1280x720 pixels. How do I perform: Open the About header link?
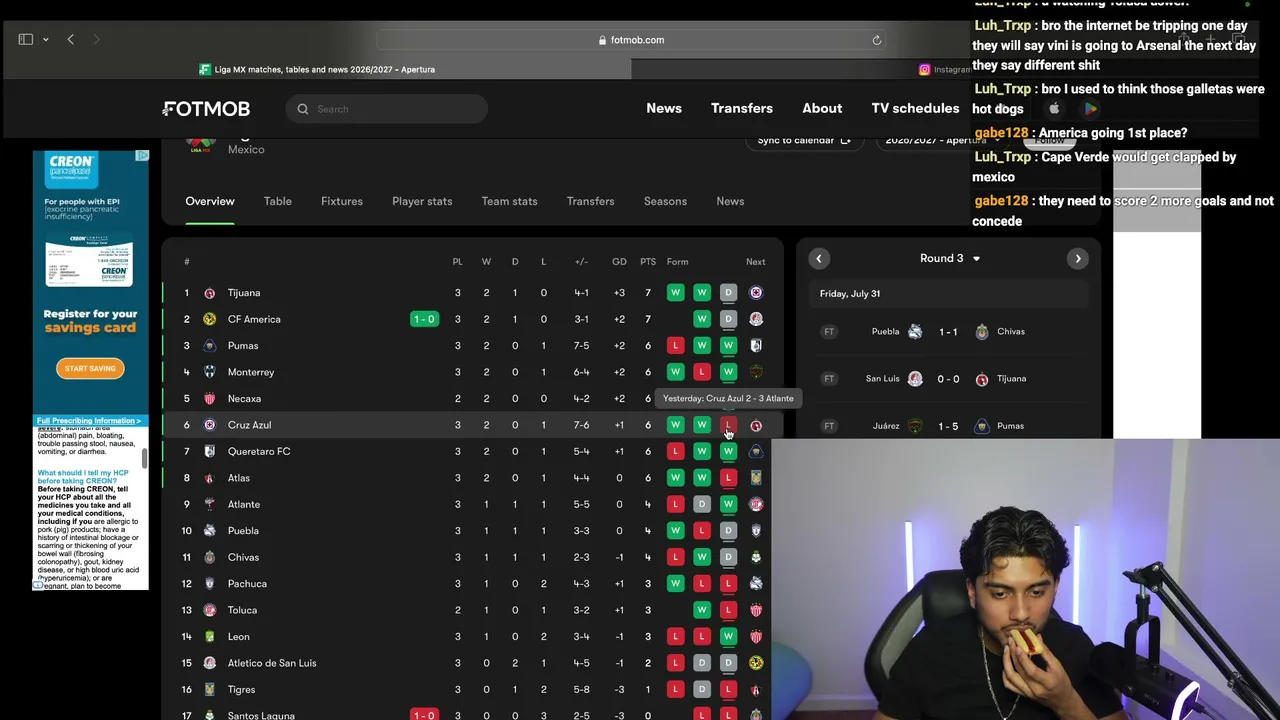tap(822, 108)
